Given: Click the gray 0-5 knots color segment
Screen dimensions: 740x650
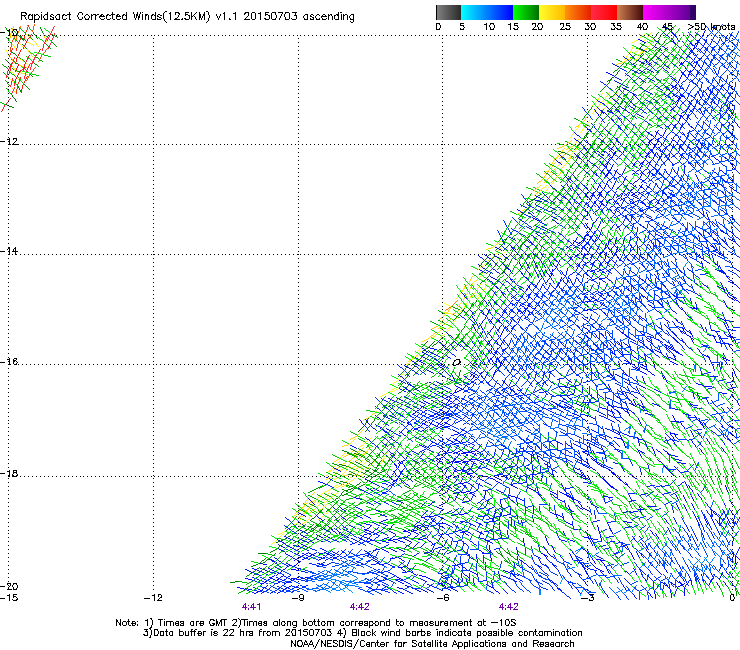Looking at the screenshot, I should [448, 12].
